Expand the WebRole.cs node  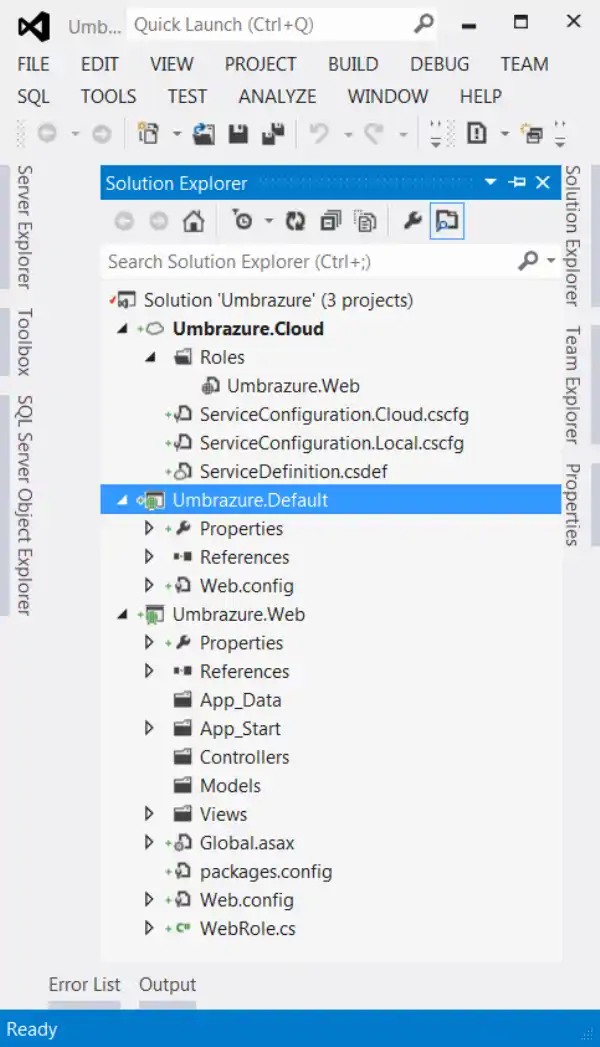[149, 928]
